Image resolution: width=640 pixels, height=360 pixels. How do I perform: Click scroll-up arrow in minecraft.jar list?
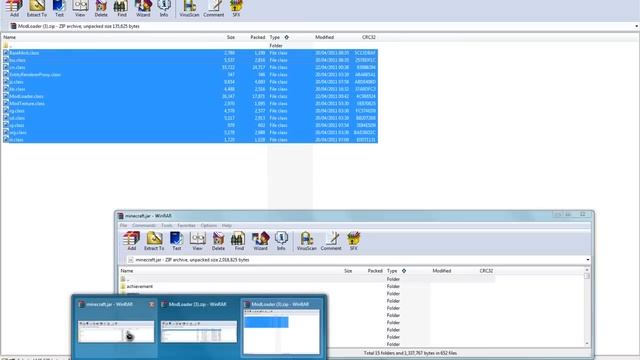(587, 270)
